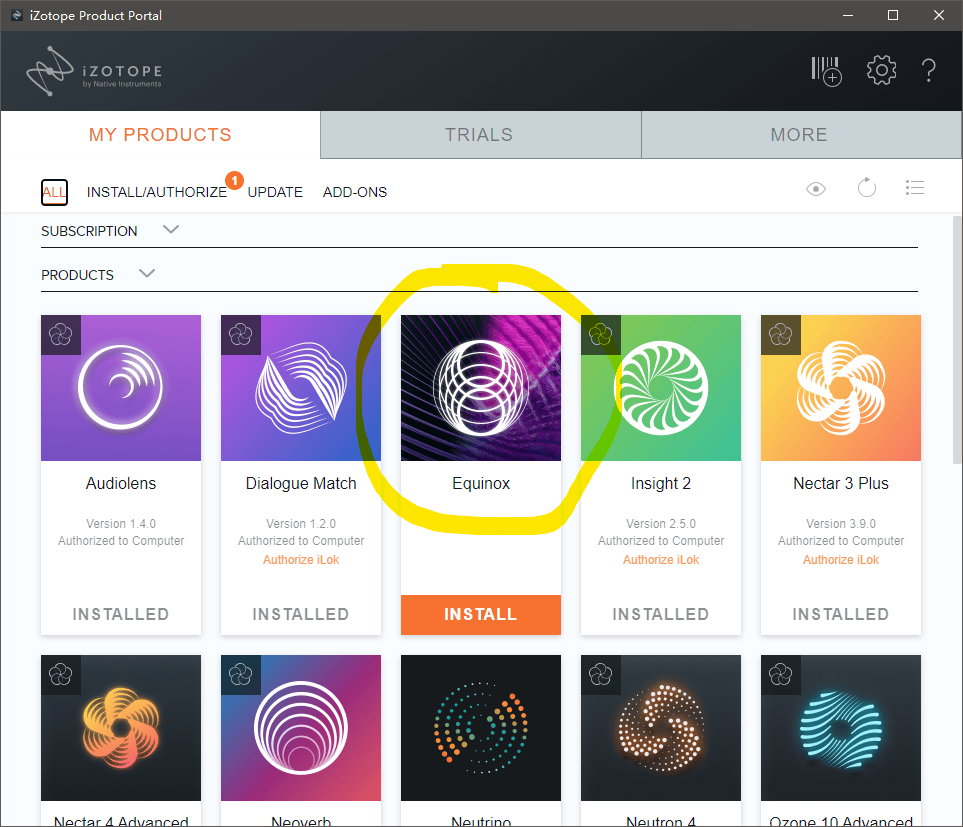The width and height of the screenshot is (963, 827).
Task: Click the subscription badge on Neoverb card
Action: 241,675
